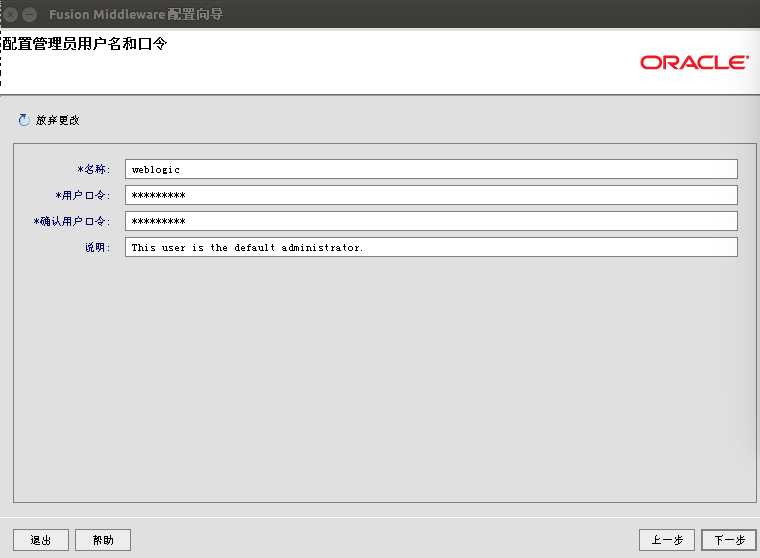Click the 放弃更改 discard changes icon
This screenshot has width=760, height=558.
coord(23,120)
